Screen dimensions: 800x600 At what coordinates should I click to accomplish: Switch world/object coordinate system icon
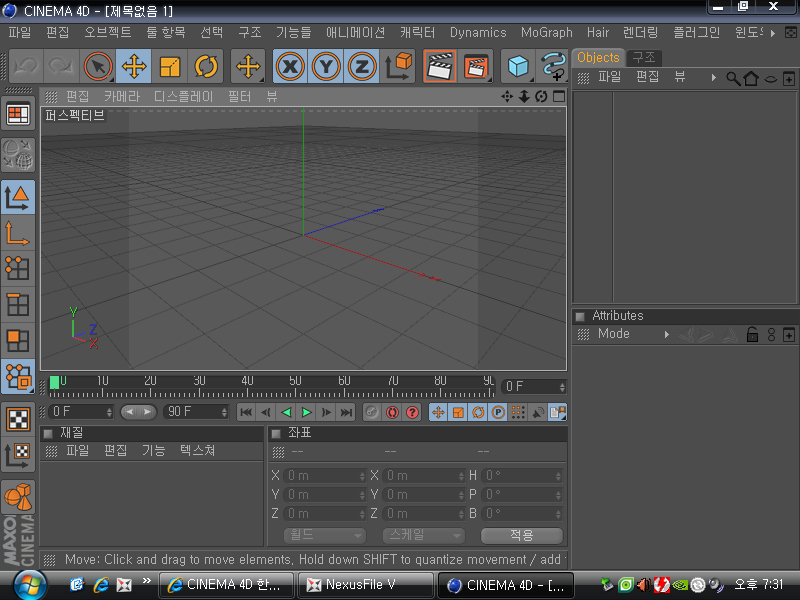point(398,66)
